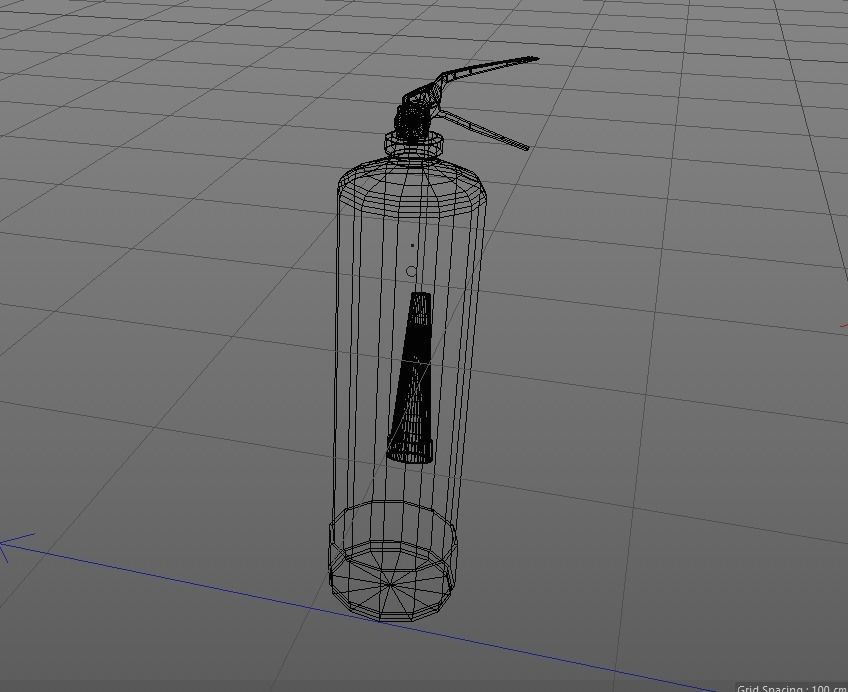The height and width of the screenshot is (692, 848).
Task: Select the extinguisher's upper lever handle
Action: [x=487, y=69]
